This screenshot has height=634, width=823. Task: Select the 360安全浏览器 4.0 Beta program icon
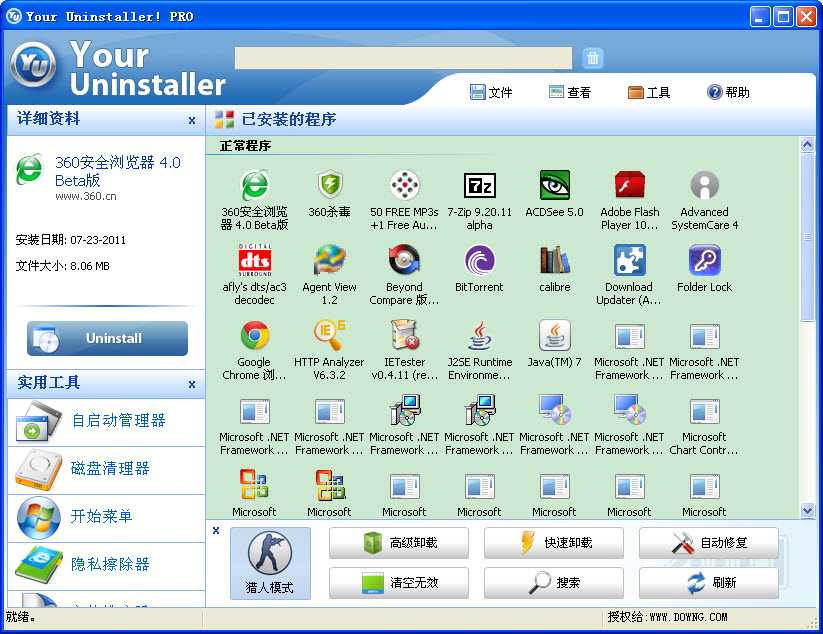[x=254, y=186]
